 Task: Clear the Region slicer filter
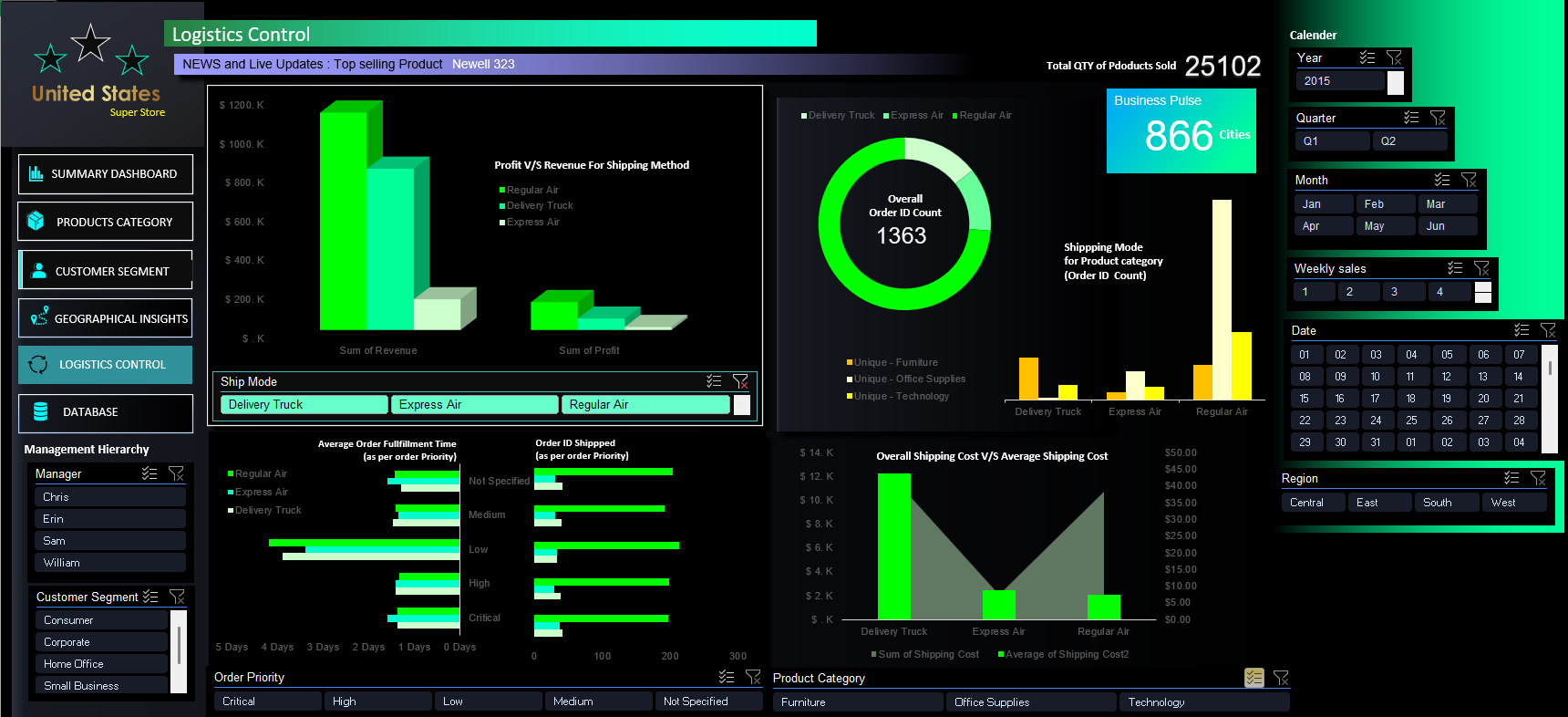1538,478
